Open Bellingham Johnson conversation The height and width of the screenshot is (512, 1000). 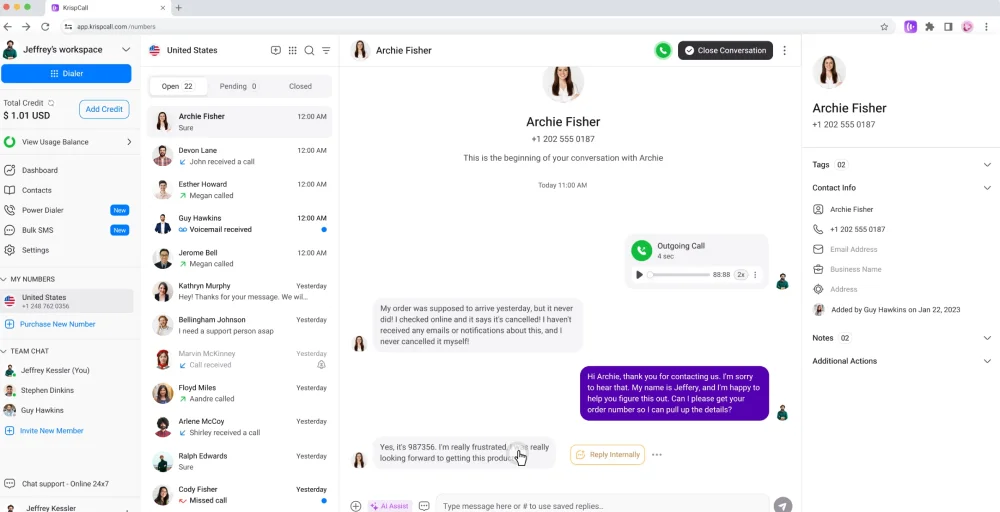(x=240, y=325)
